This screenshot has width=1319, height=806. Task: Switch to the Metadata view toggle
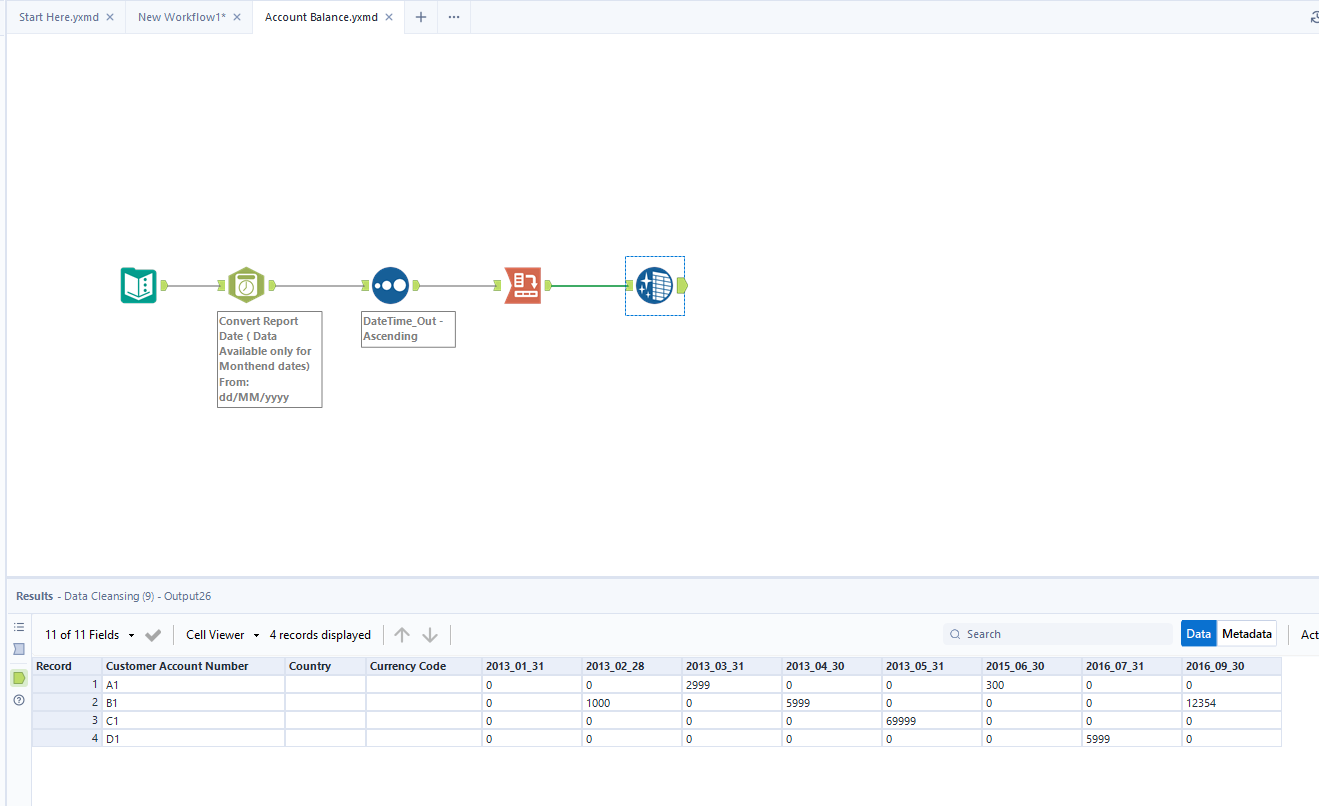click(1246, 633)
